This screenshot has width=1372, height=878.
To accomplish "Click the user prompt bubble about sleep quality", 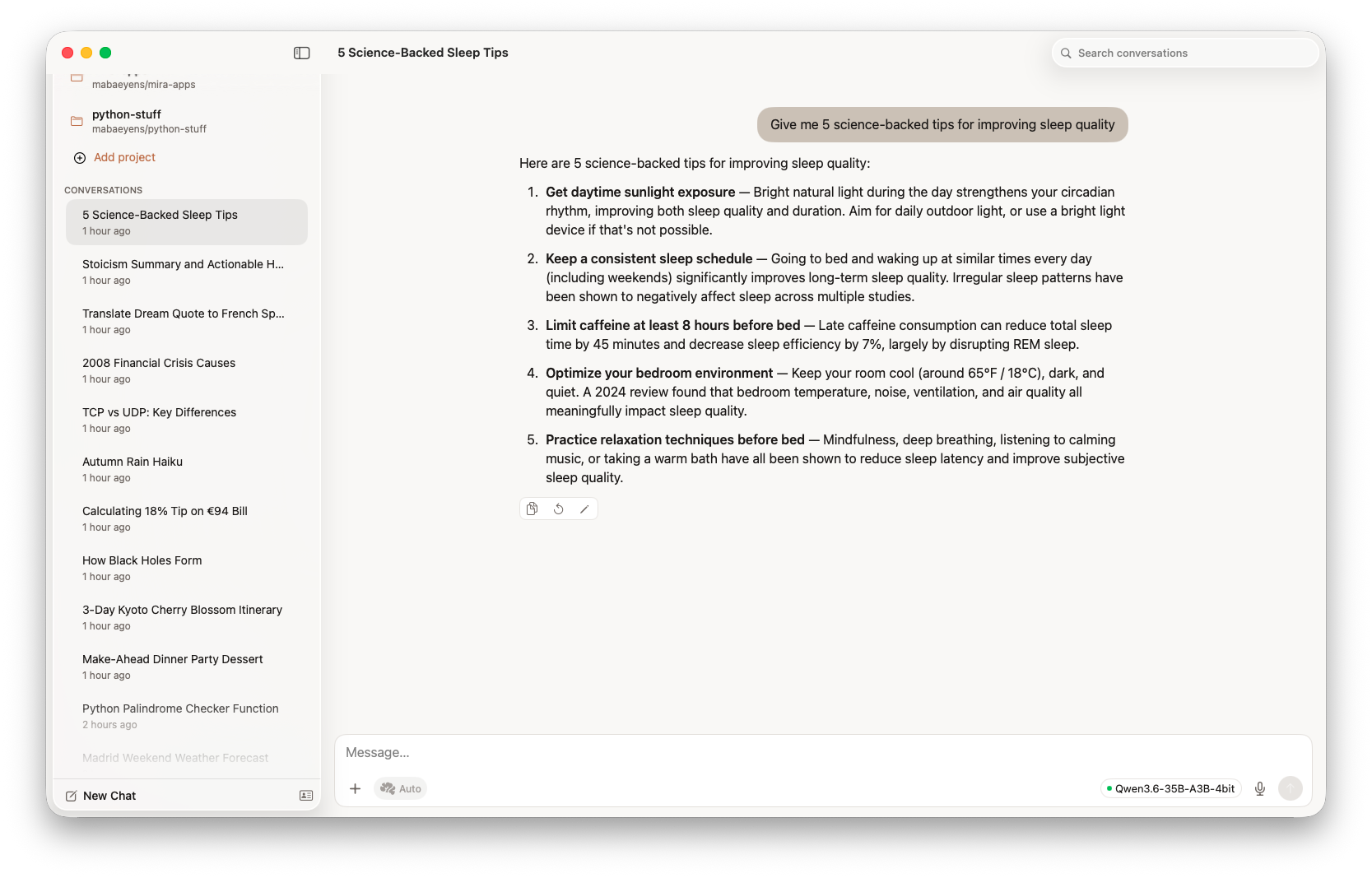I will coord(942,124).
